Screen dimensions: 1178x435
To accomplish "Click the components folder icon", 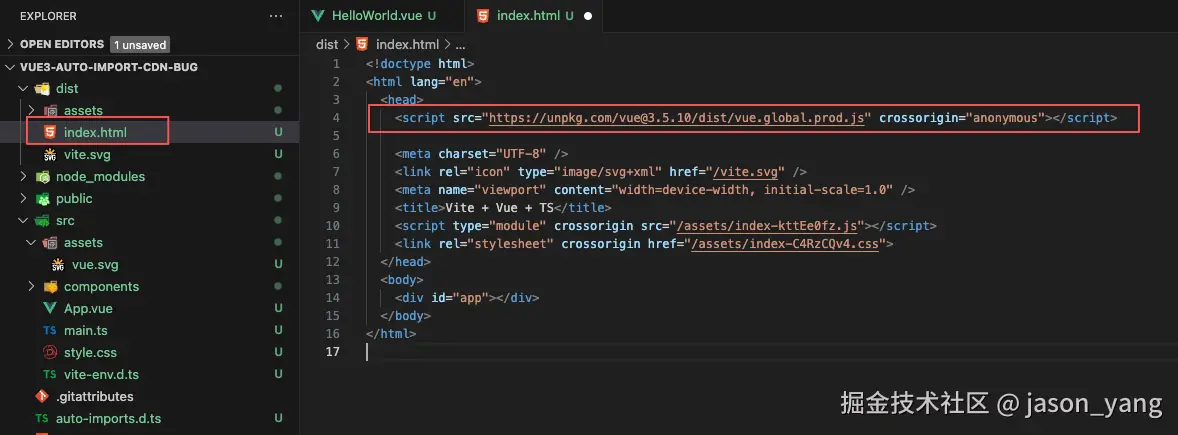I will [x=50, y=286].
